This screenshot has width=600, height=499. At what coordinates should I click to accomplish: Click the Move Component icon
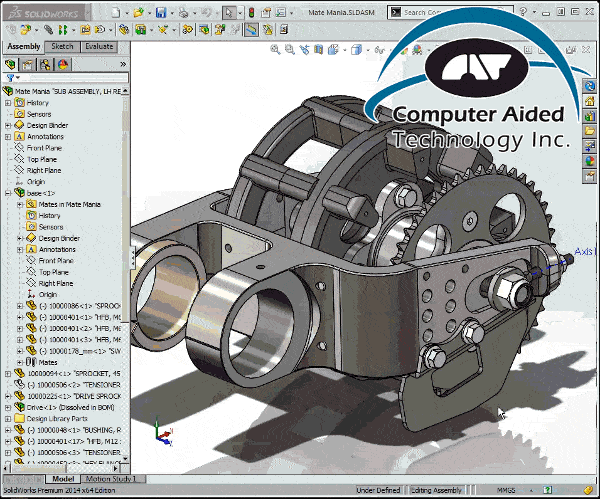(99, 29)
